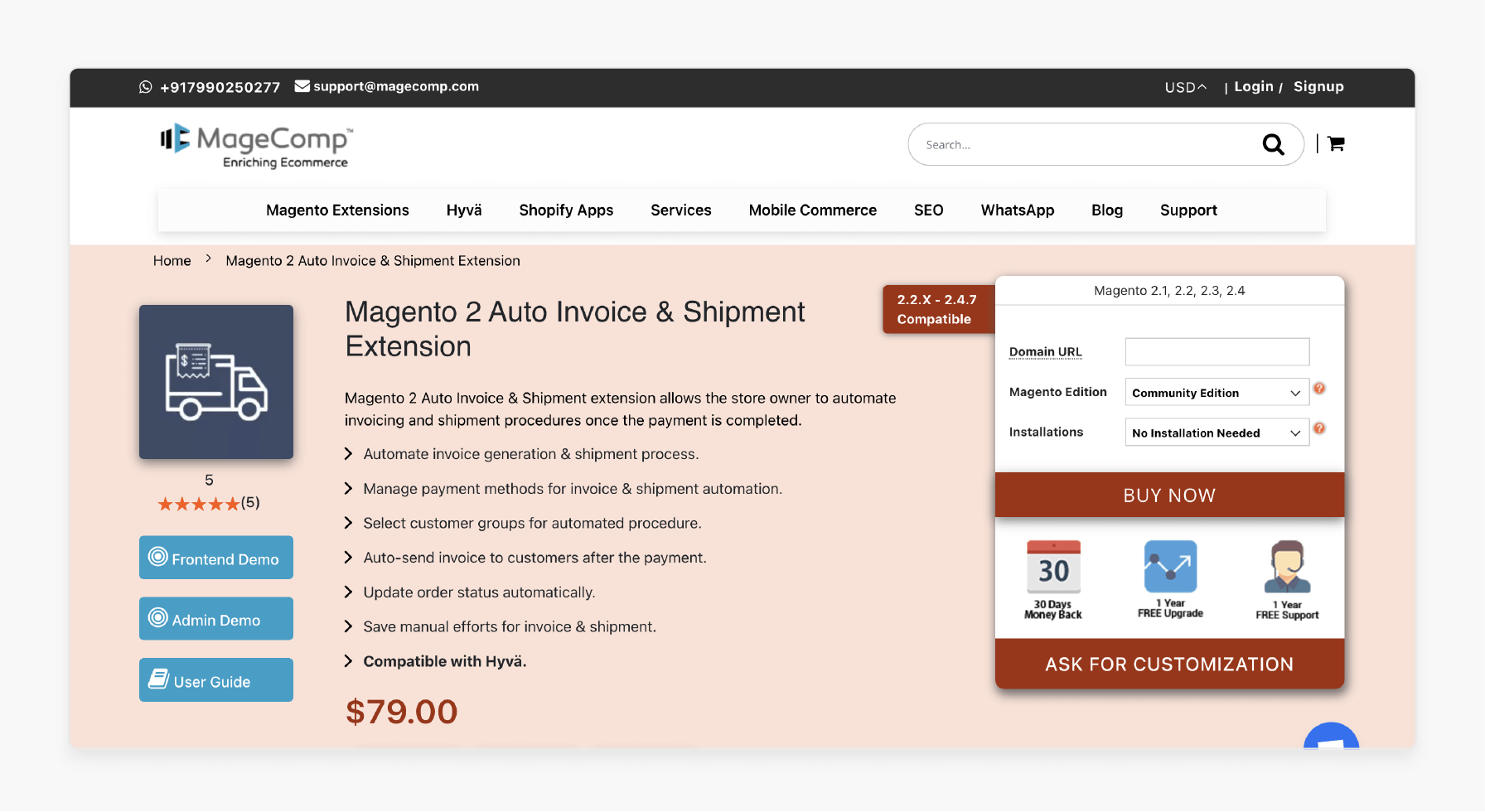Screen dimensions: 1485x812
Task: Click the invoice truck product image
Action: (216, 382)
